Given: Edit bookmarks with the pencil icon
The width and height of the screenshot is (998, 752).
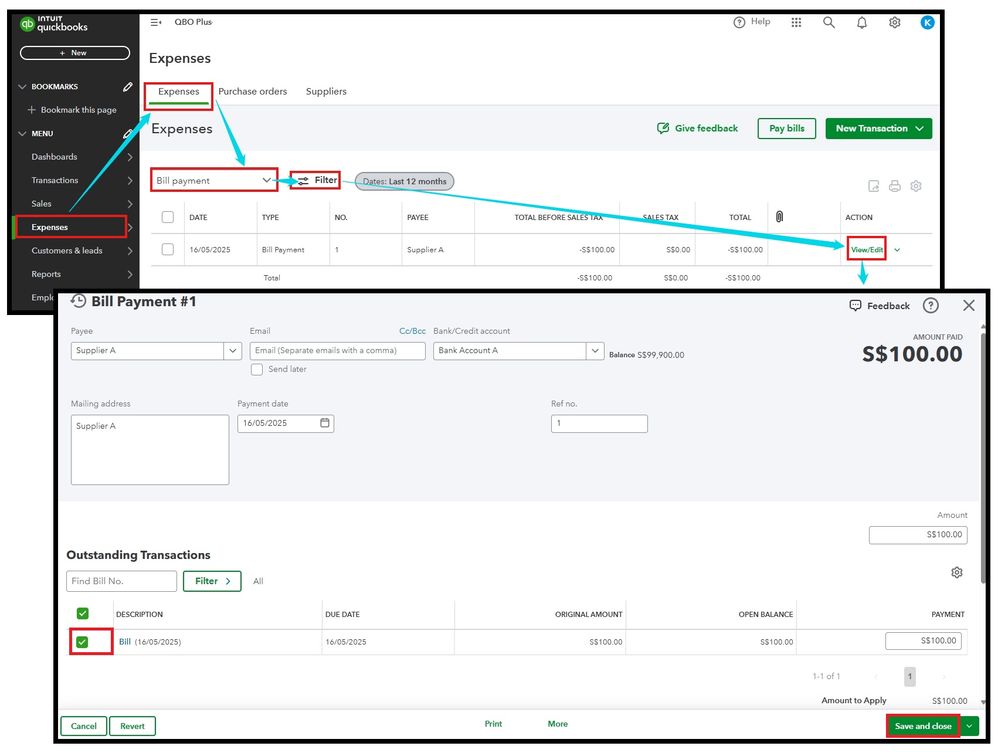Looking at the screenshot, I should [x=128, y=87].
